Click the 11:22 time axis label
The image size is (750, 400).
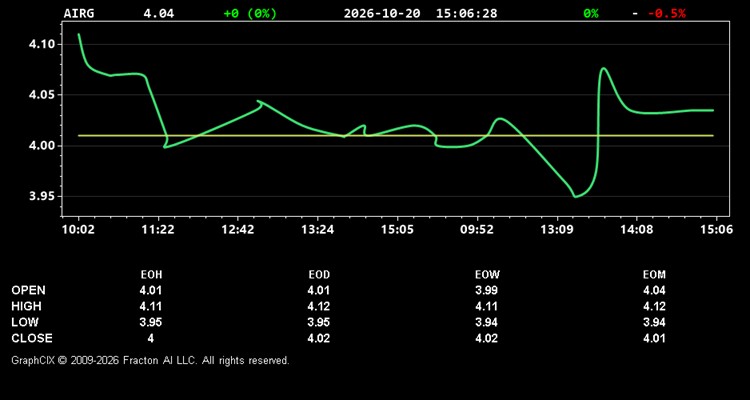[158, 230]
